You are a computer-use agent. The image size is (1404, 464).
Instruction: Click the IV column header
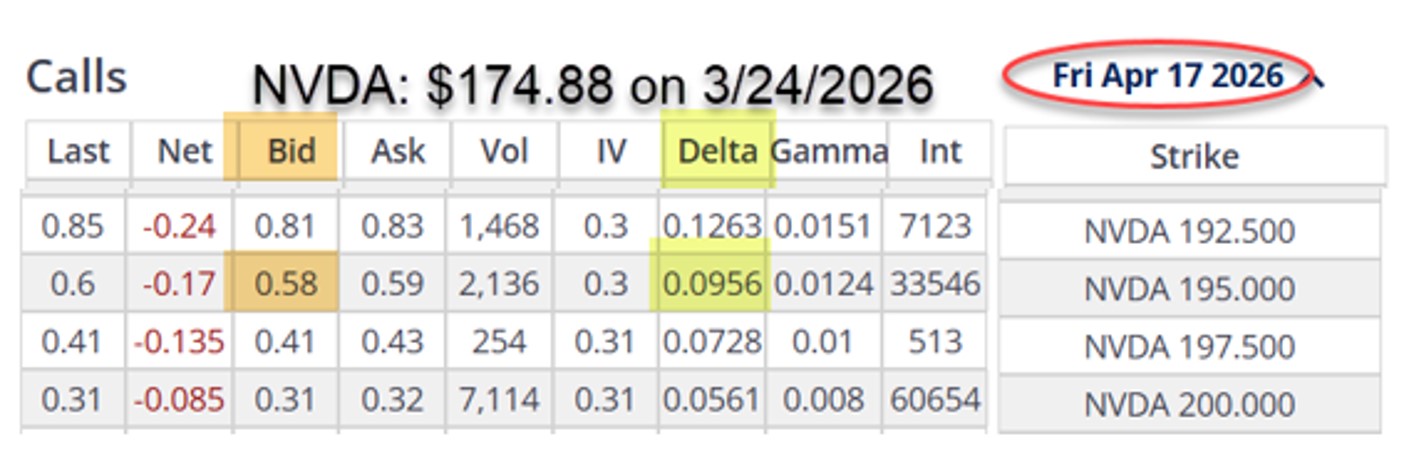[x=610, y=151]
